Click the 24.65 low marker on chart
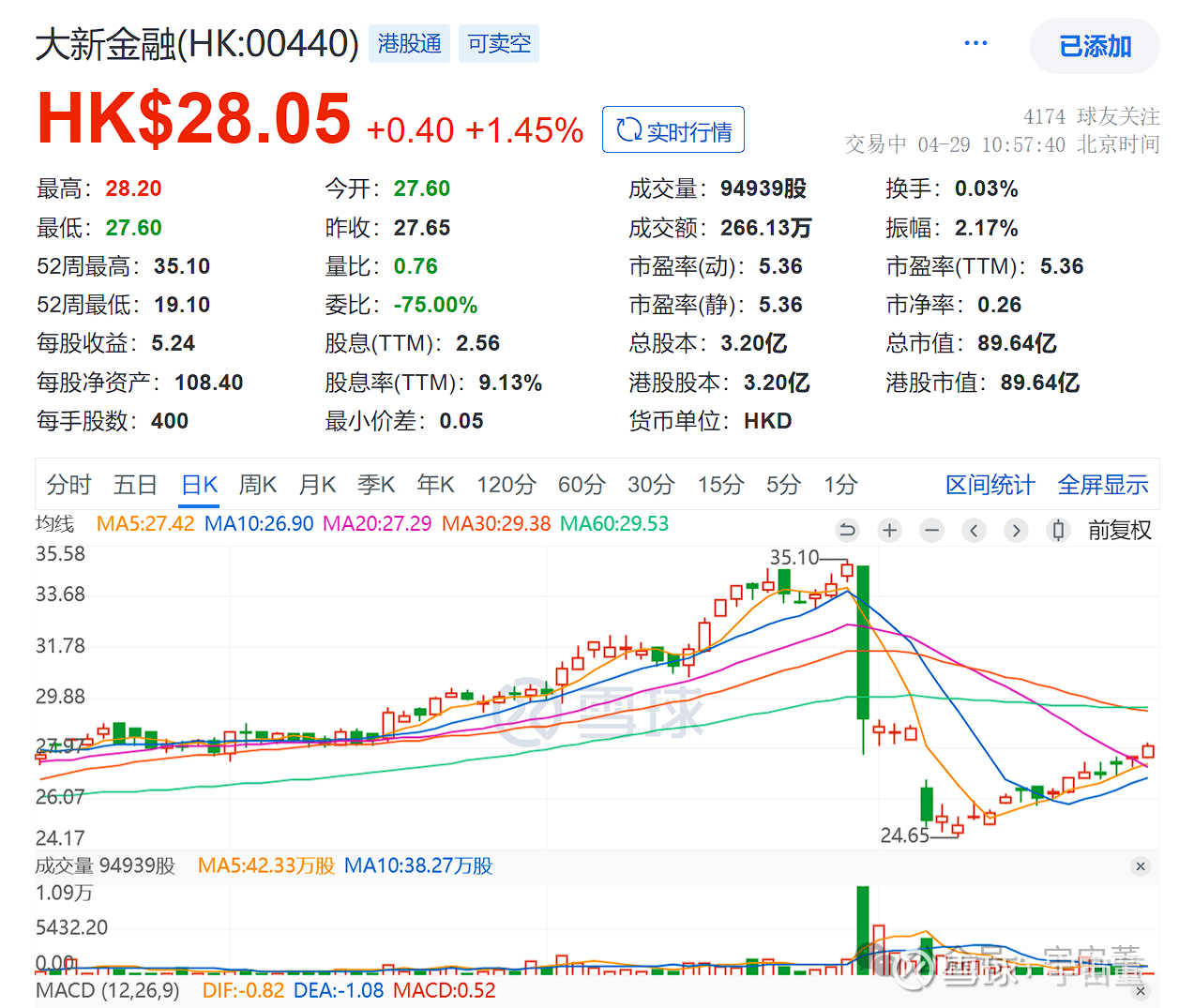The height and width of the screenshot is (1008, 1179). (x=904, y=835)
